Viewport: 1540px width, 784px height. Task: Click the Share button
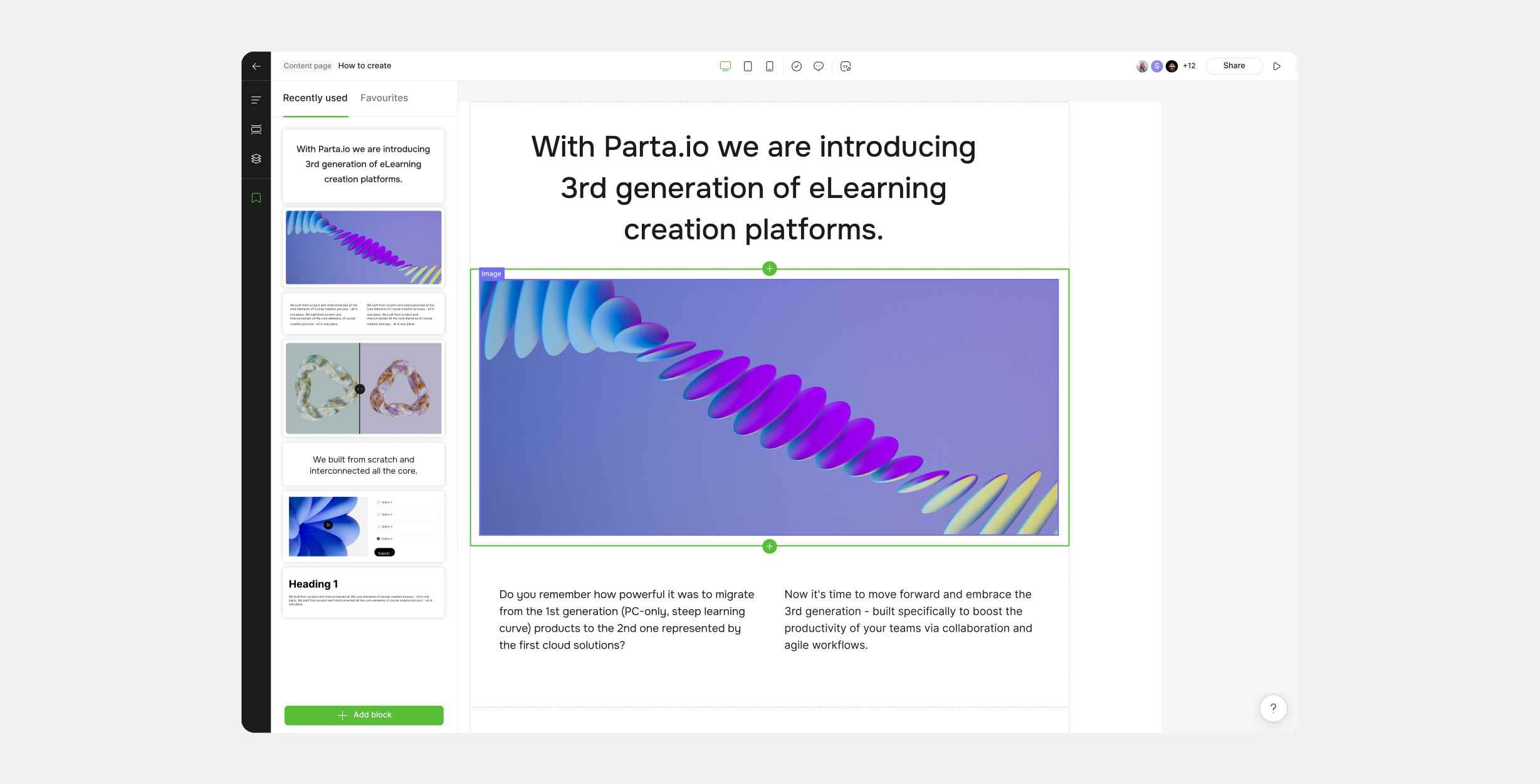click(1234, 66)
